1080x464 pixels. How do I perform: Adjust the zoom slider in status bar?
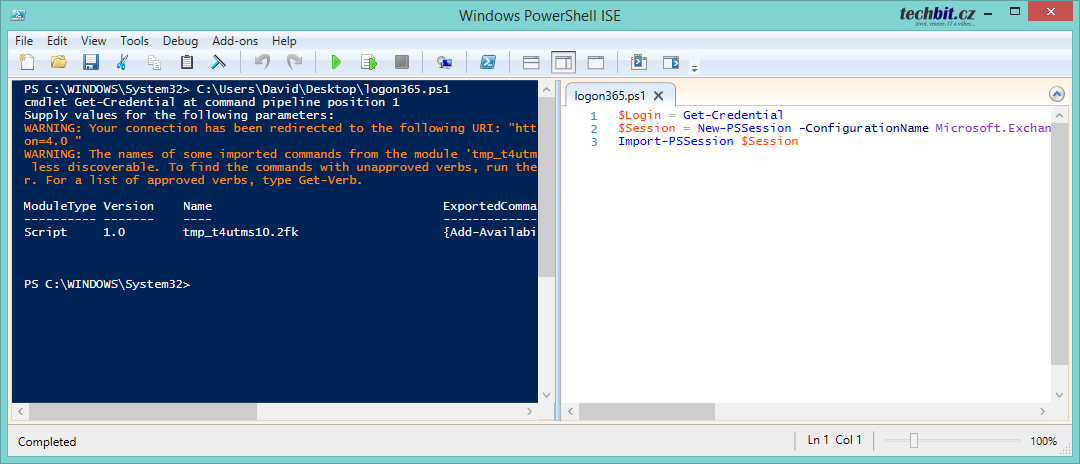click(913, 441)
